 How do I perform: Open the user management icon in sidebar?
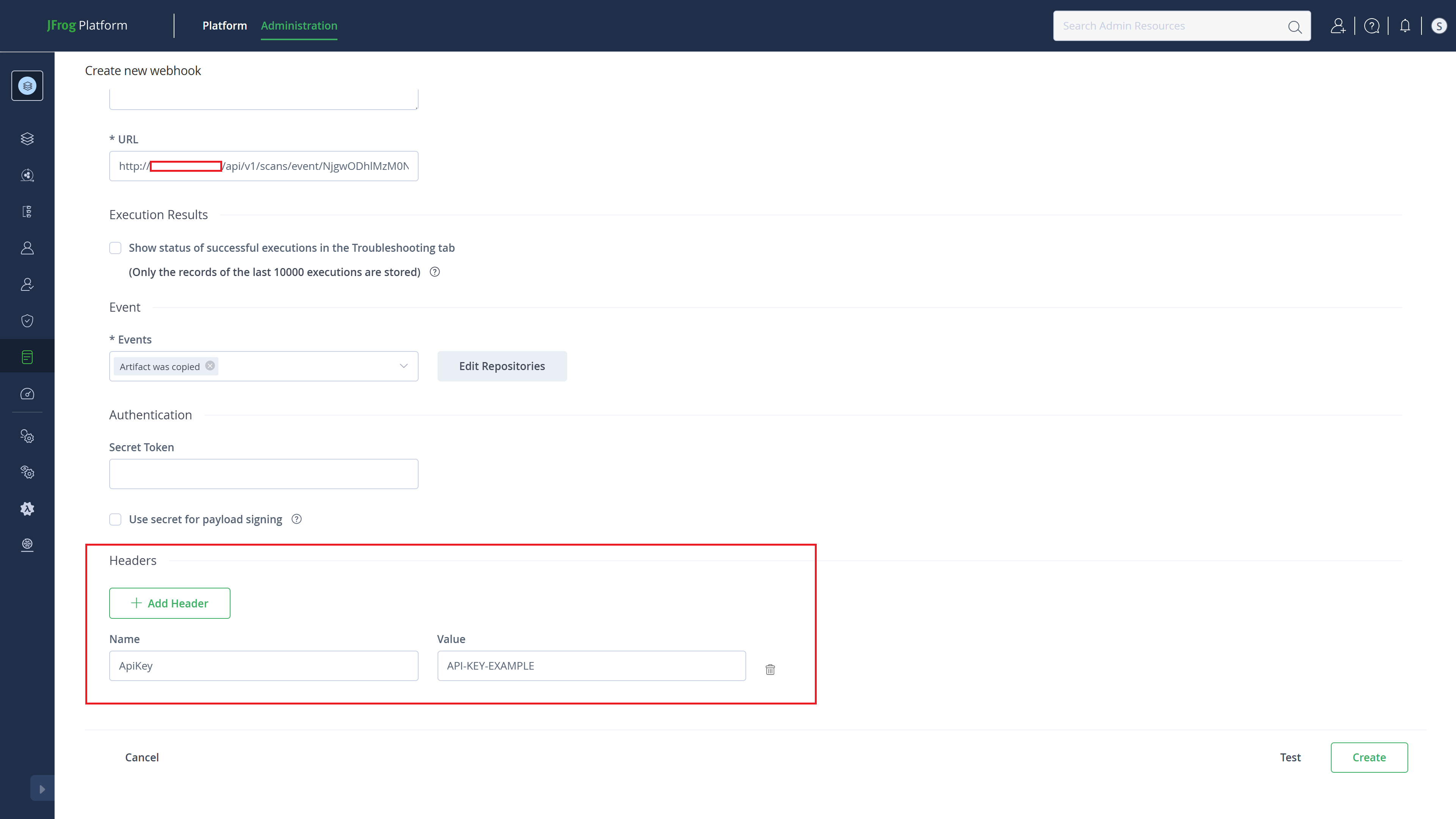pos(27,248)
